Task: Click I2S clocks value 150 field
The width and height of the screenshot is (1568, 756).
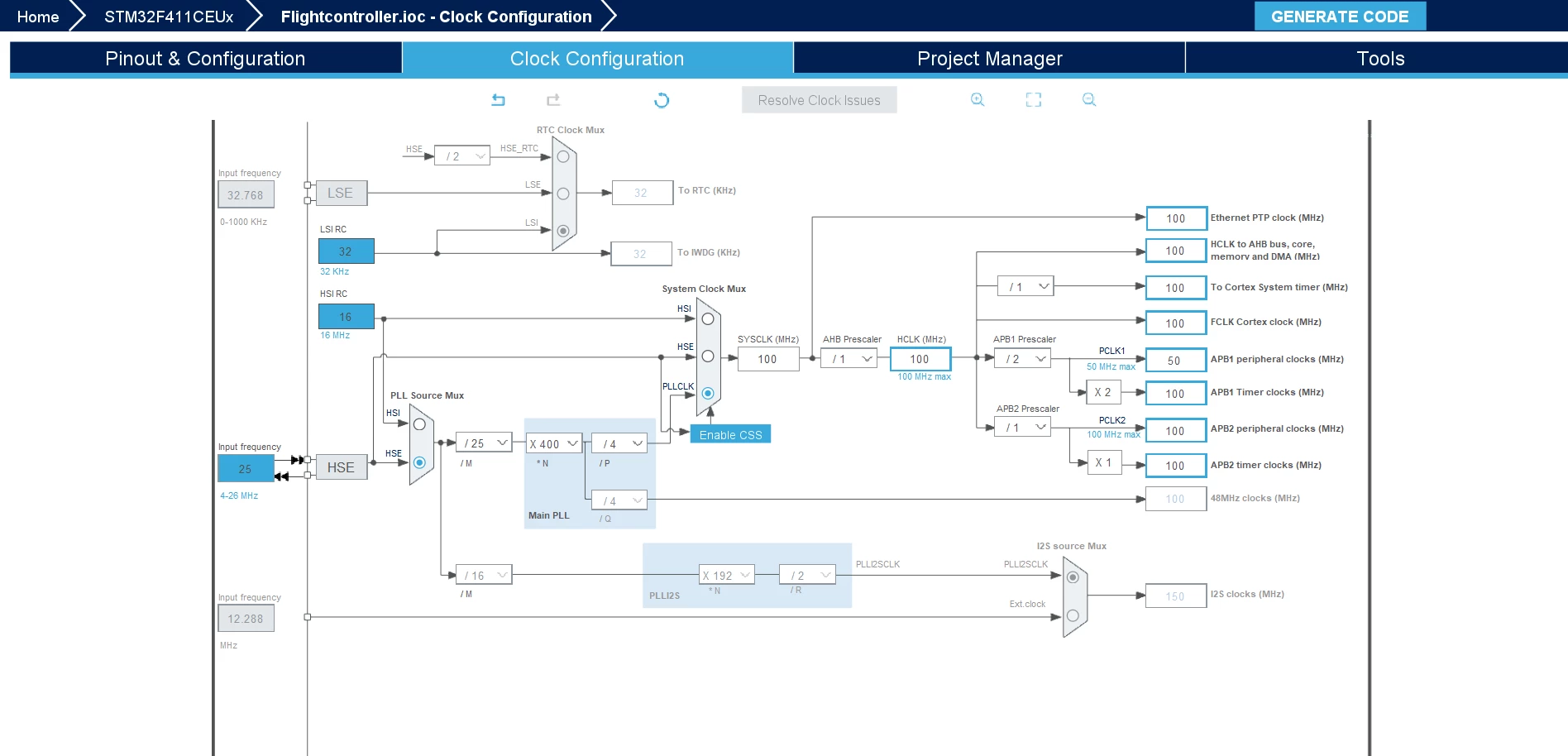Action: click(x=1176, y=596)
